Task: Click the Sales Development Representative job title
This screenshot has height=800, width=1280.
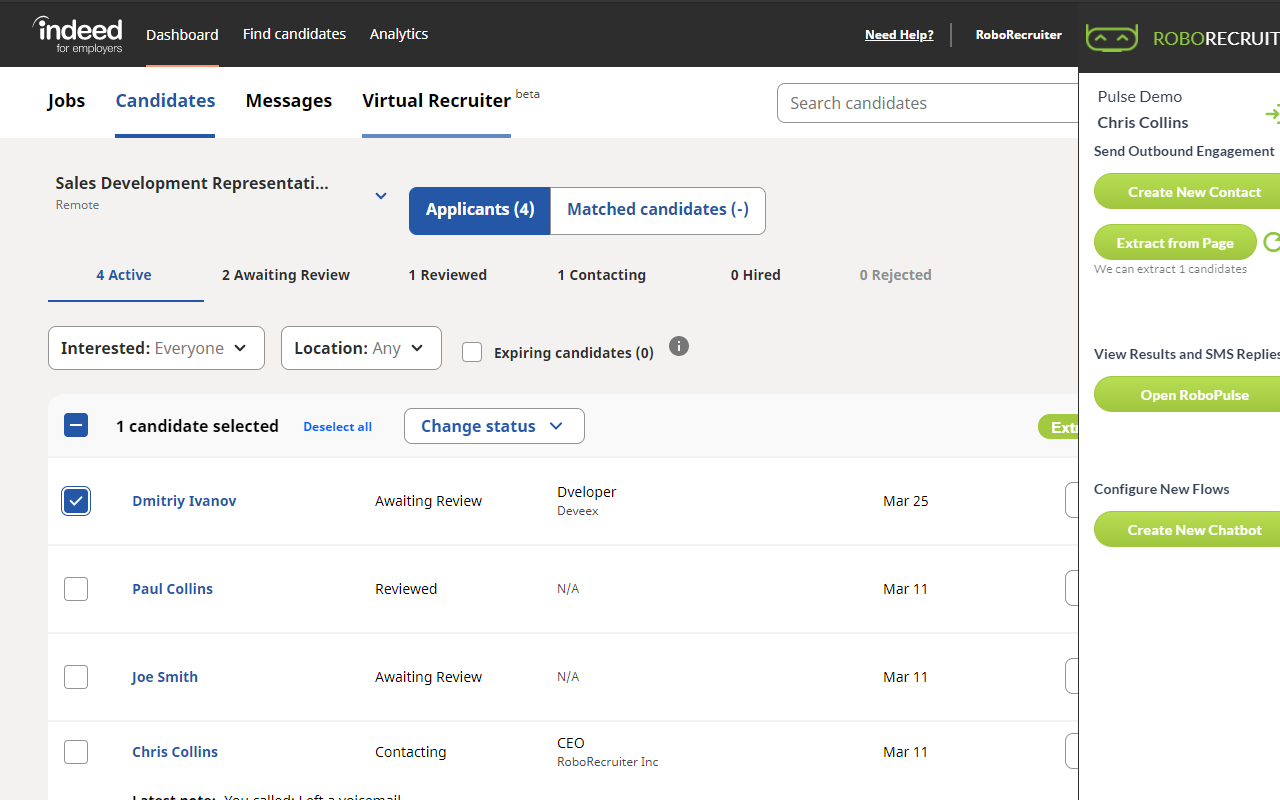Action: 192,183
